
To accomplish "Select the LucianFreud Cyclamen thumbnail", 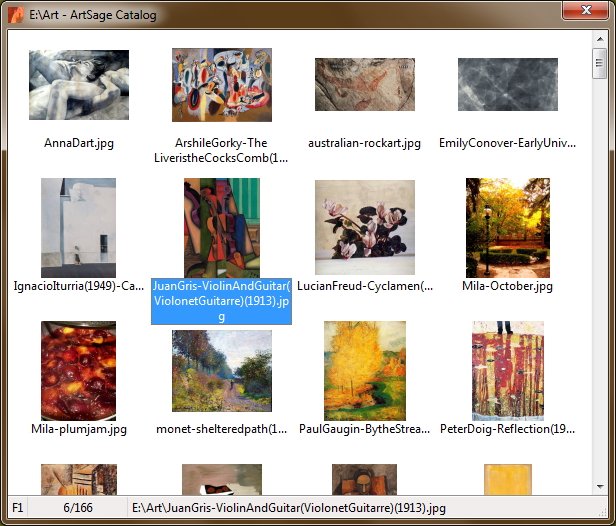I will (x=365, y=227).
